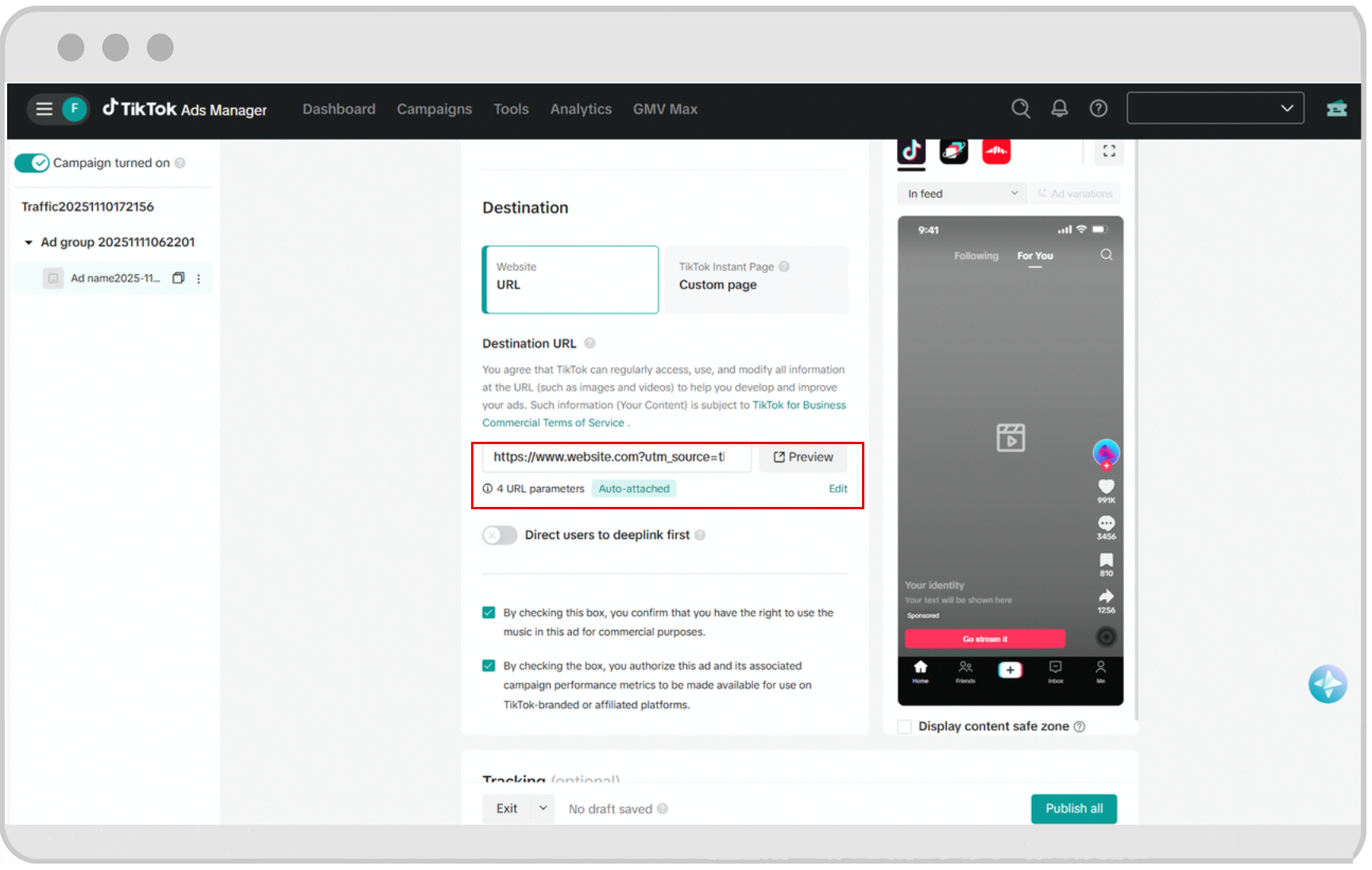This screenshot has width=1372, height=870.
Task: Open the three-dot menu on Ad name2025-11
Action: (x=199, y=278)
